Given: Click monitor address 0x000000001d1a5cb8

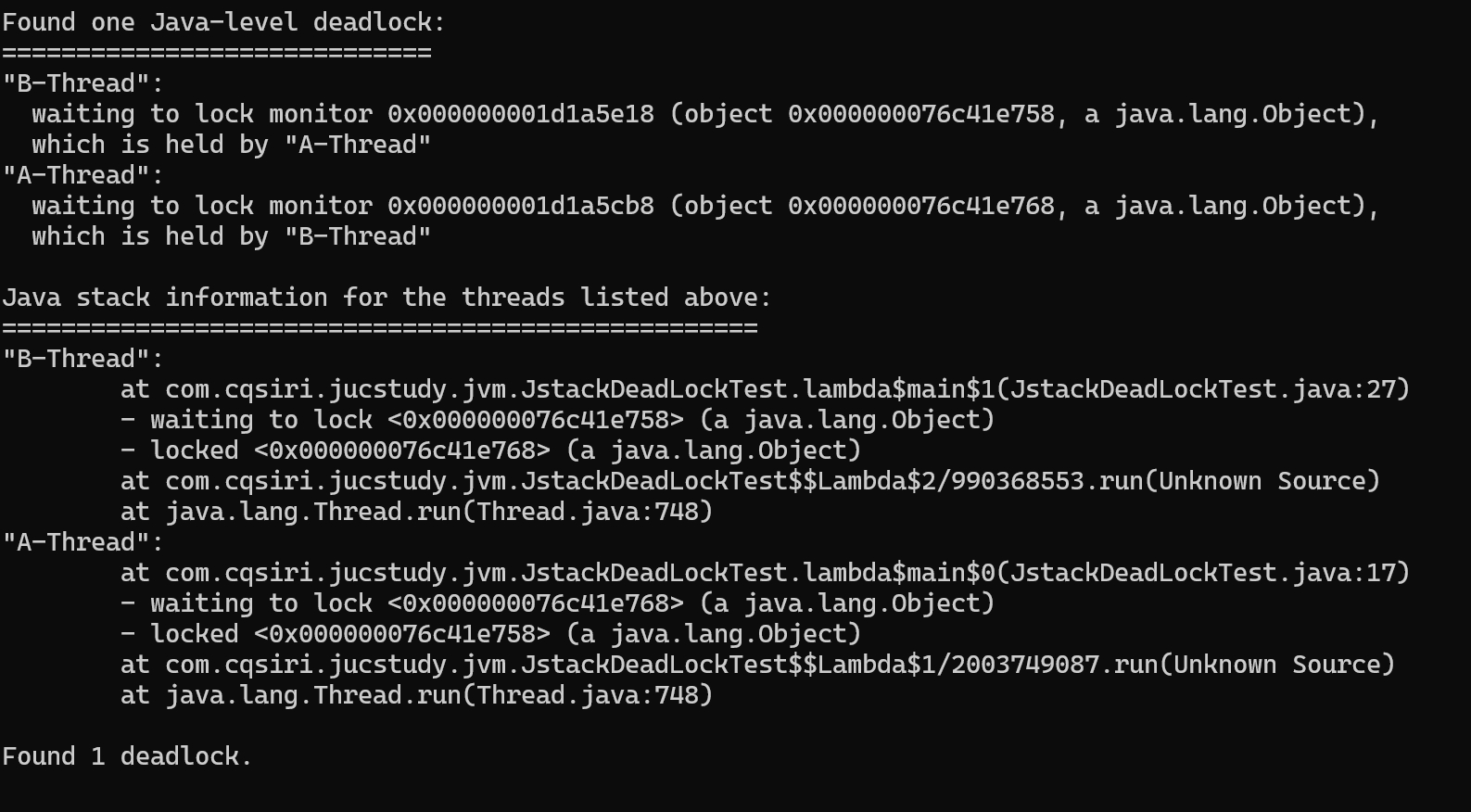Looking at the screenshot, I should (x=520, y=206).
